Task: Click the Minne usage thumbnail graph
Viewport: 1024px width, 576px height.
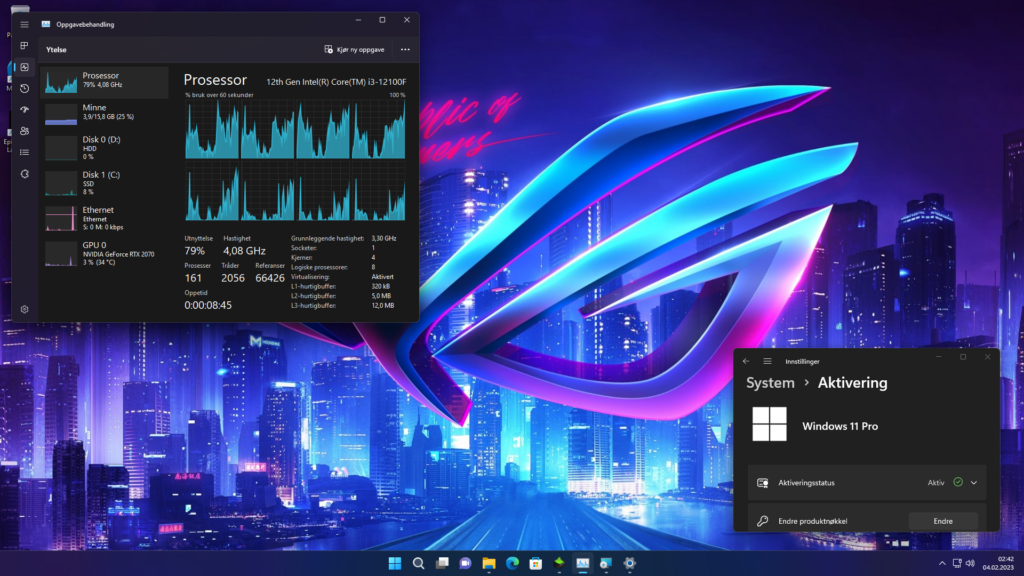Action: (x=61, y=114)
